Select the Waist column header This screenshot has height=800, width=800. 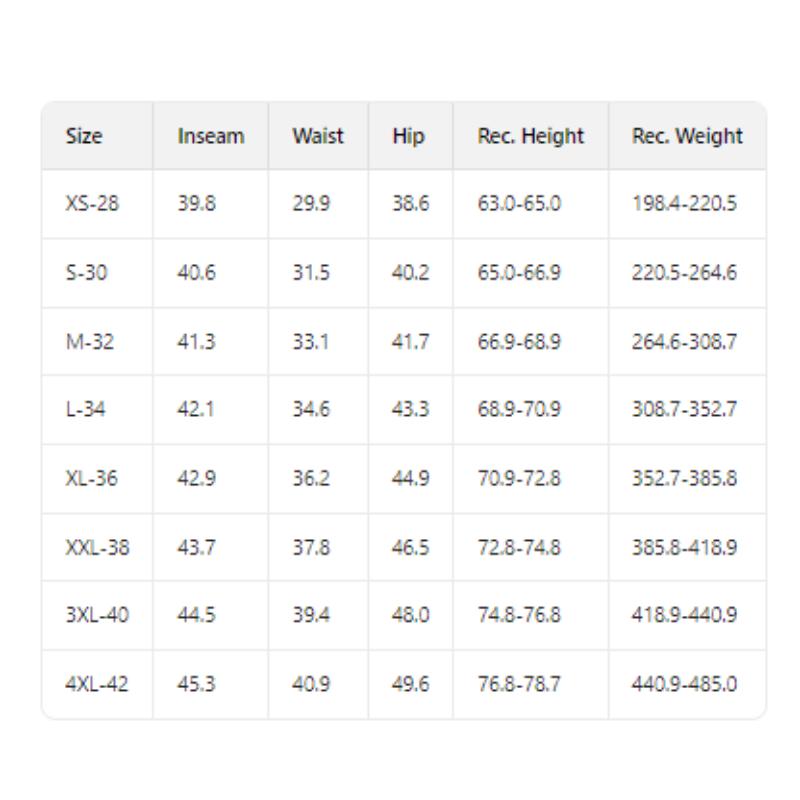[x=318, y=136]
